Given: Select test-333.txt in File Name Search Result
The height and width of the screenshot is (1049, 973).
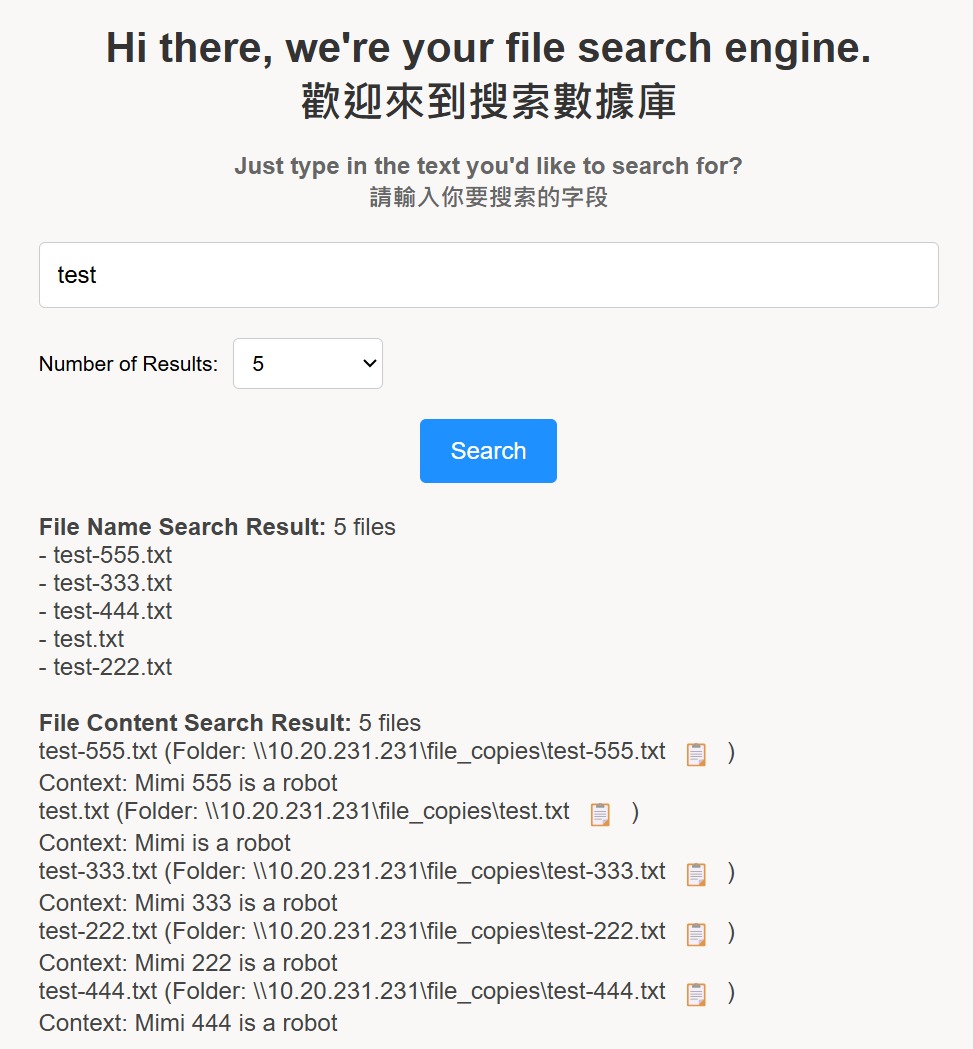Looking at the screenshot, I should [x=112, y=583].
